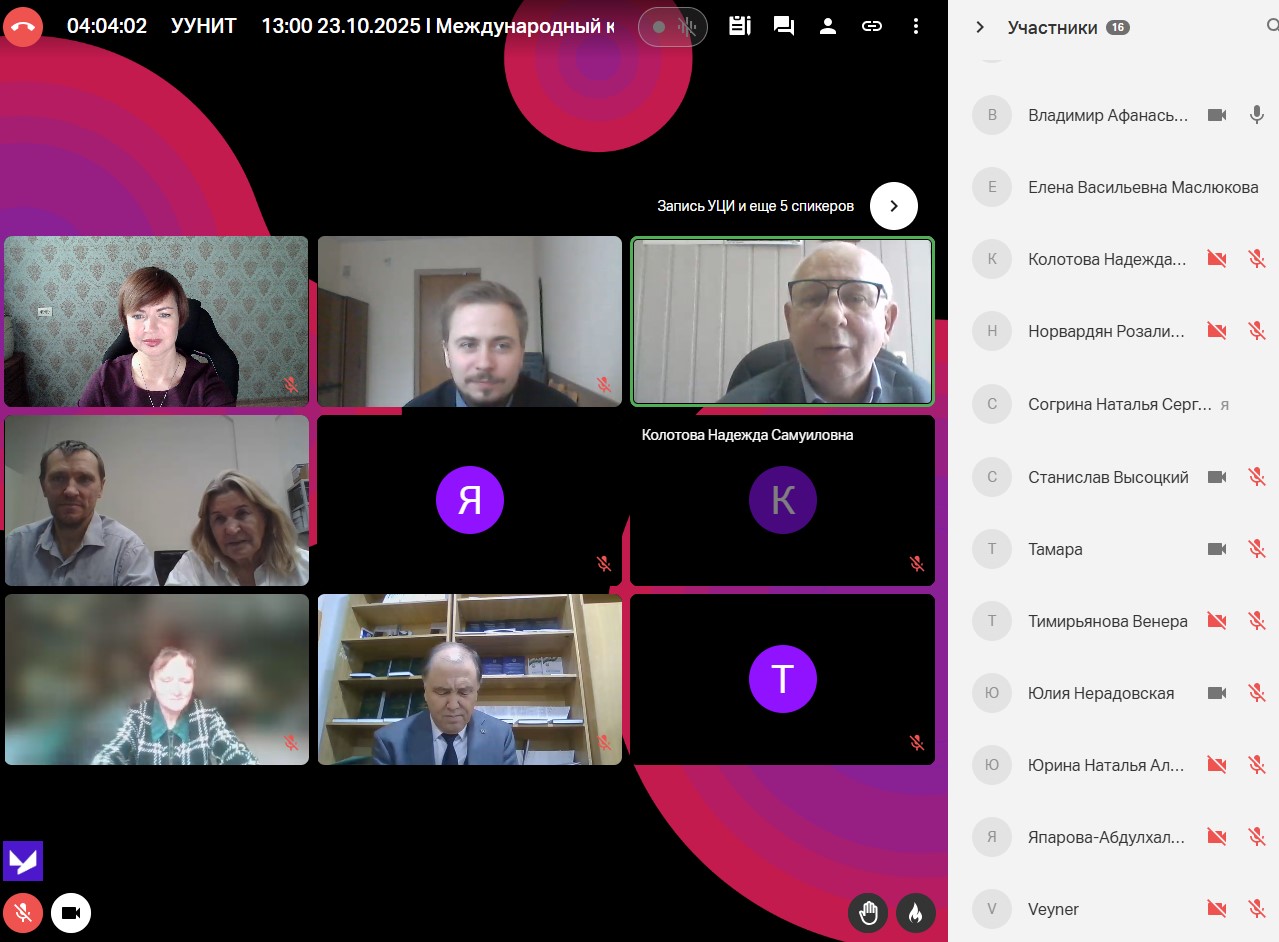Open the meeting notes icon in top bar
The image size is (1279, 942).
tap(740, 27)
